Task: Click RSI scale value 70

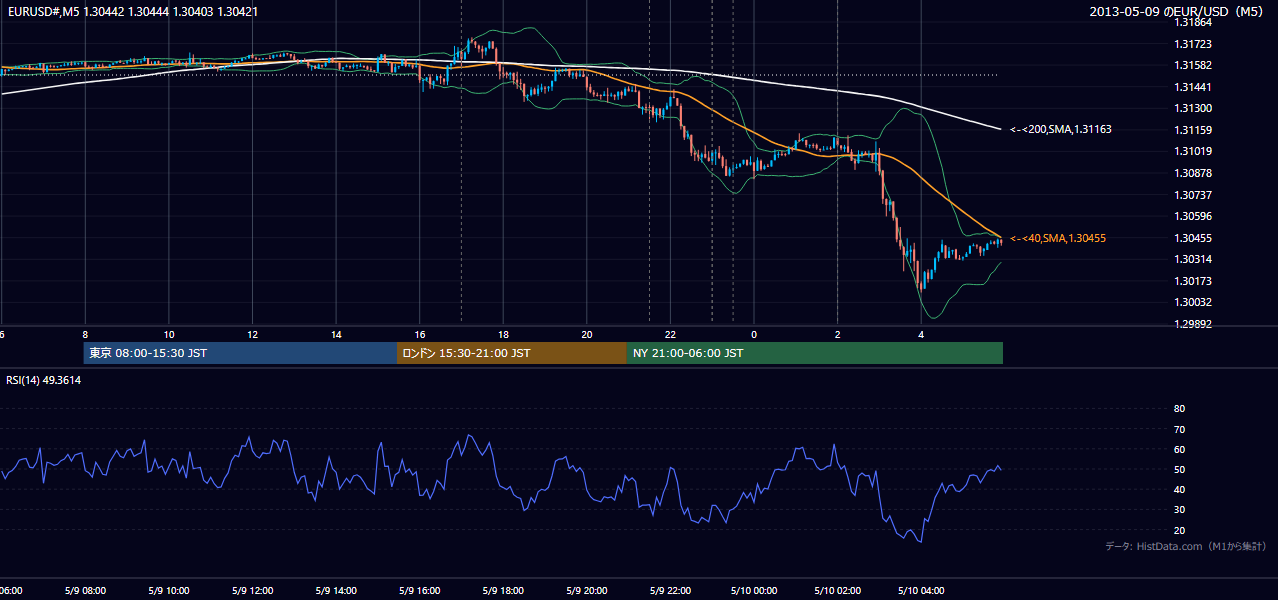Action: click(x=1179, y=429)
